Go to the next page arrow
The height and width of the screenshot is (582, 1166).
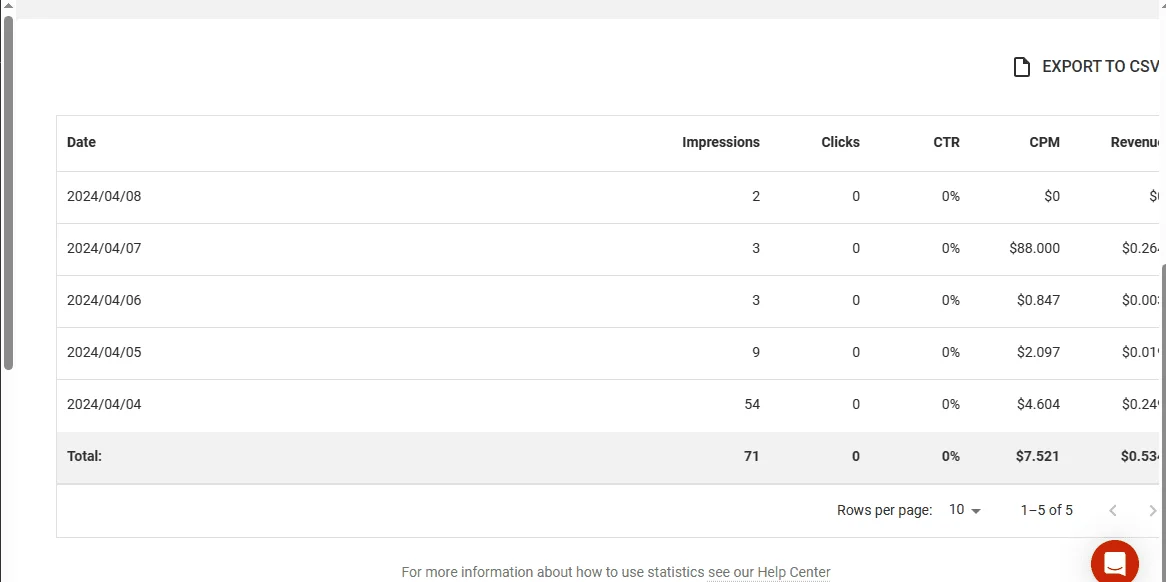pyautogui.click(x=1153, y=511)
